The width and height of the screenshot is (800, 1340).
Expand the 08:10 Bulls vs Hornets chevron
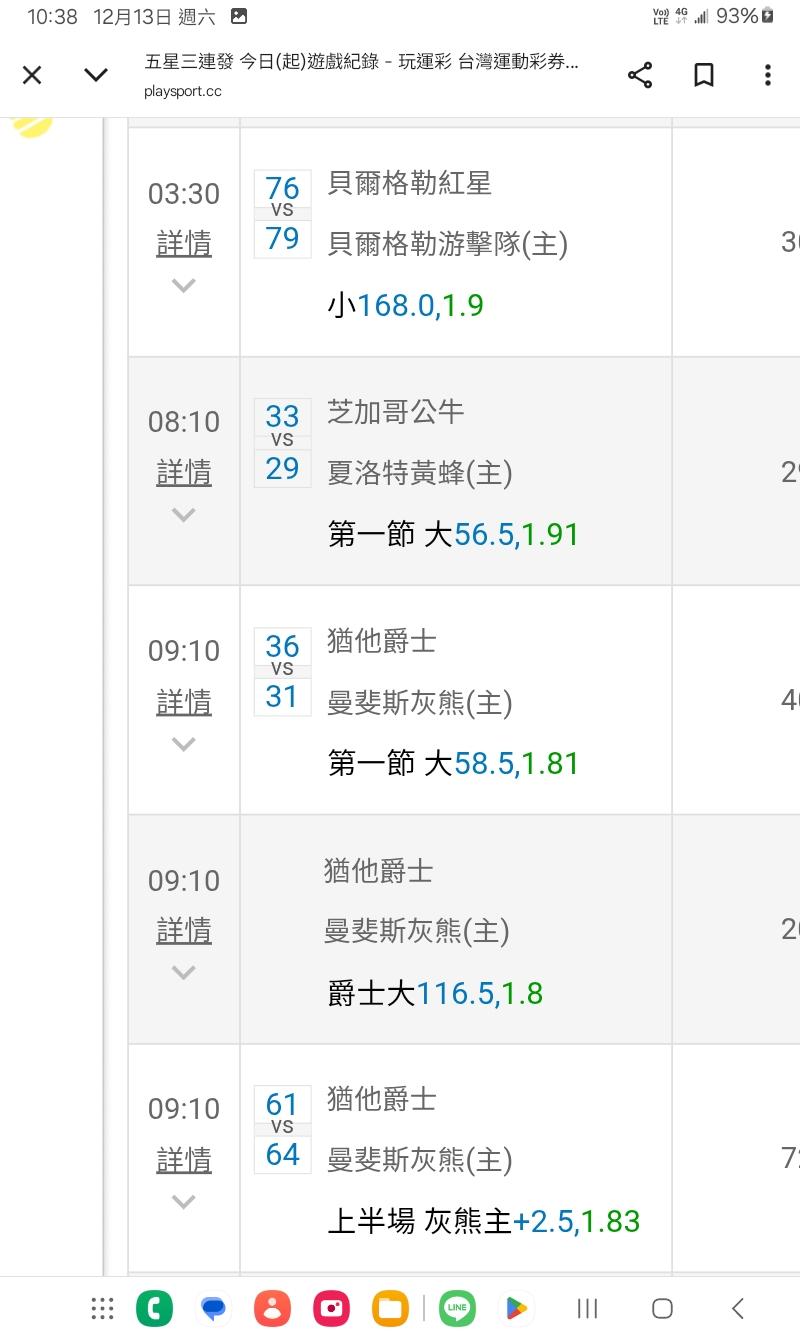(x=183, y=515)
